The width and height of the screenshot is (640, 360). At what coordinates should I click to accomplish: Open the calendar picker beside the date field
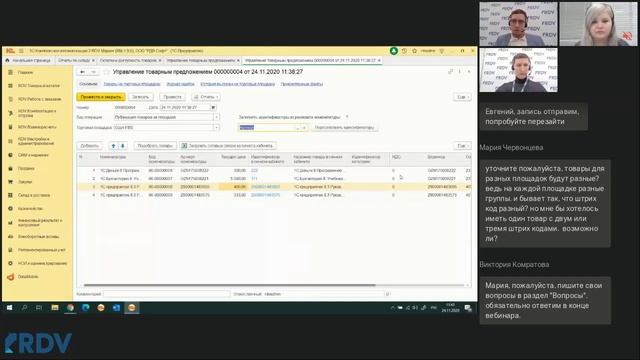point(213,107)
